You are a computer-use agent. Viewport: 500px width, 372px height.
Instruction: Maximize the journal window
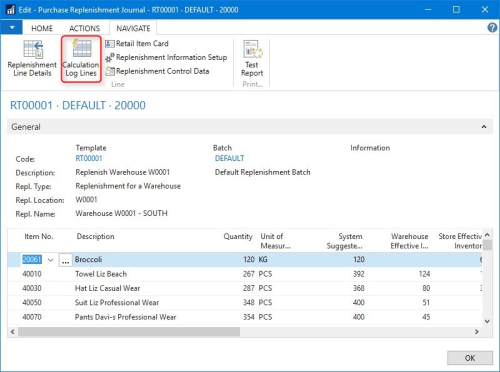tap(456, 10)
